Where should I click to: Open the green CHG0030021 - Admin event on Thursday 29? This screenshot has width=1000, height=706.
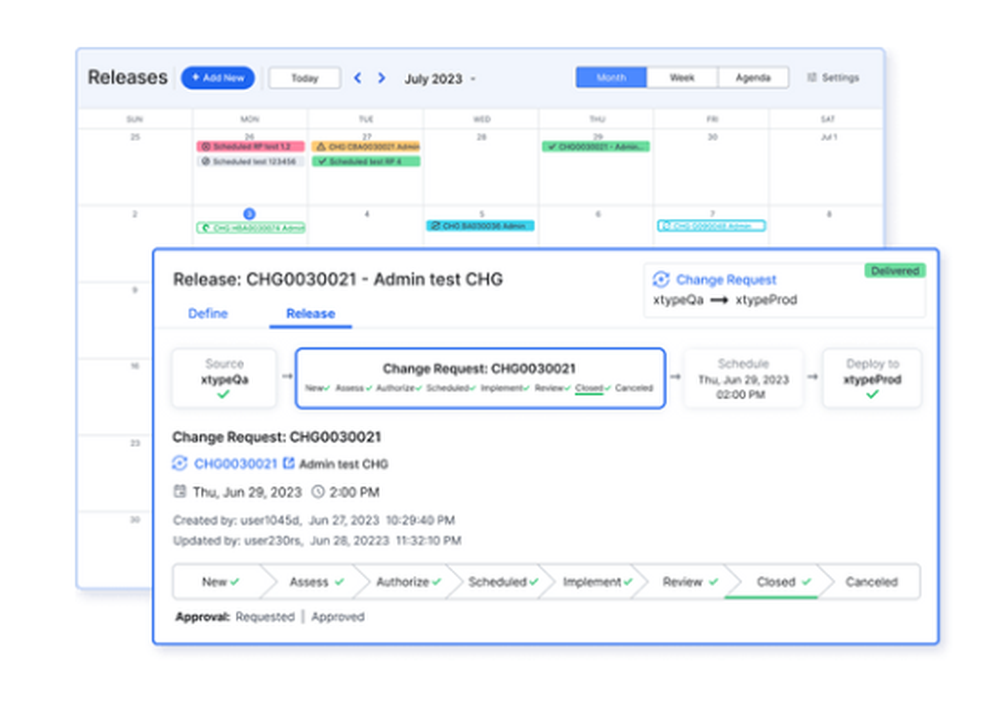596,147
